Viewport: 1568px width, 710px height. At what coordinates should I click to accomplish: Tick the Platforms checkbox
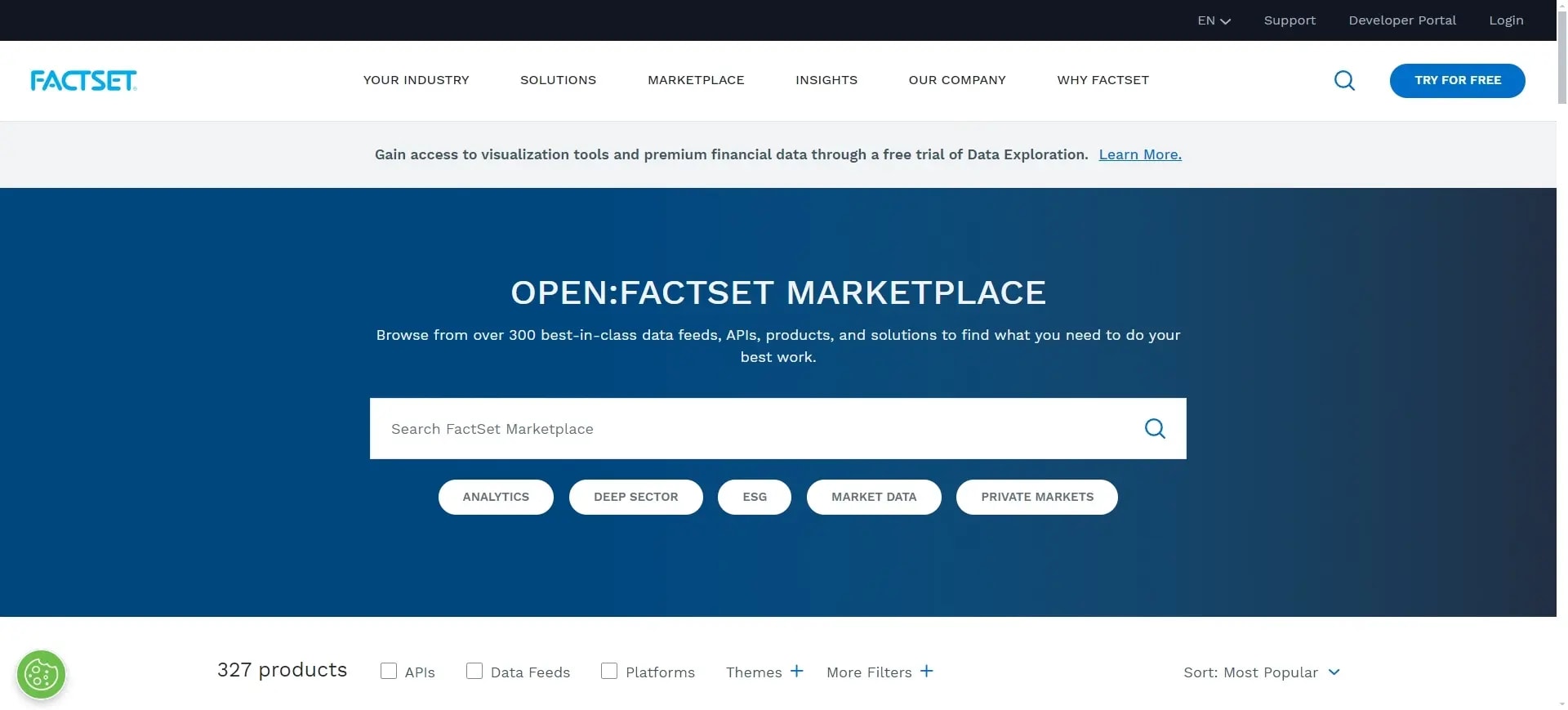coord(609,671)
